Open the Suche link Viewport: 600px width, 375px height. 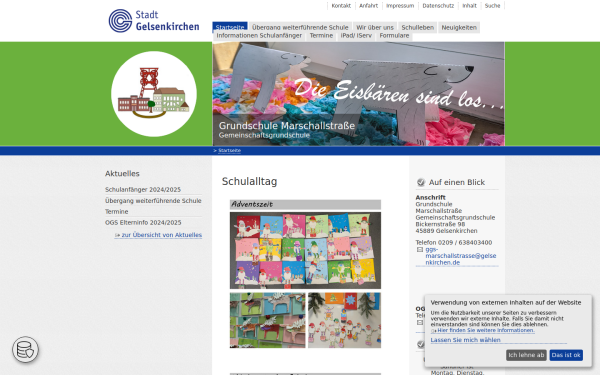492,6
